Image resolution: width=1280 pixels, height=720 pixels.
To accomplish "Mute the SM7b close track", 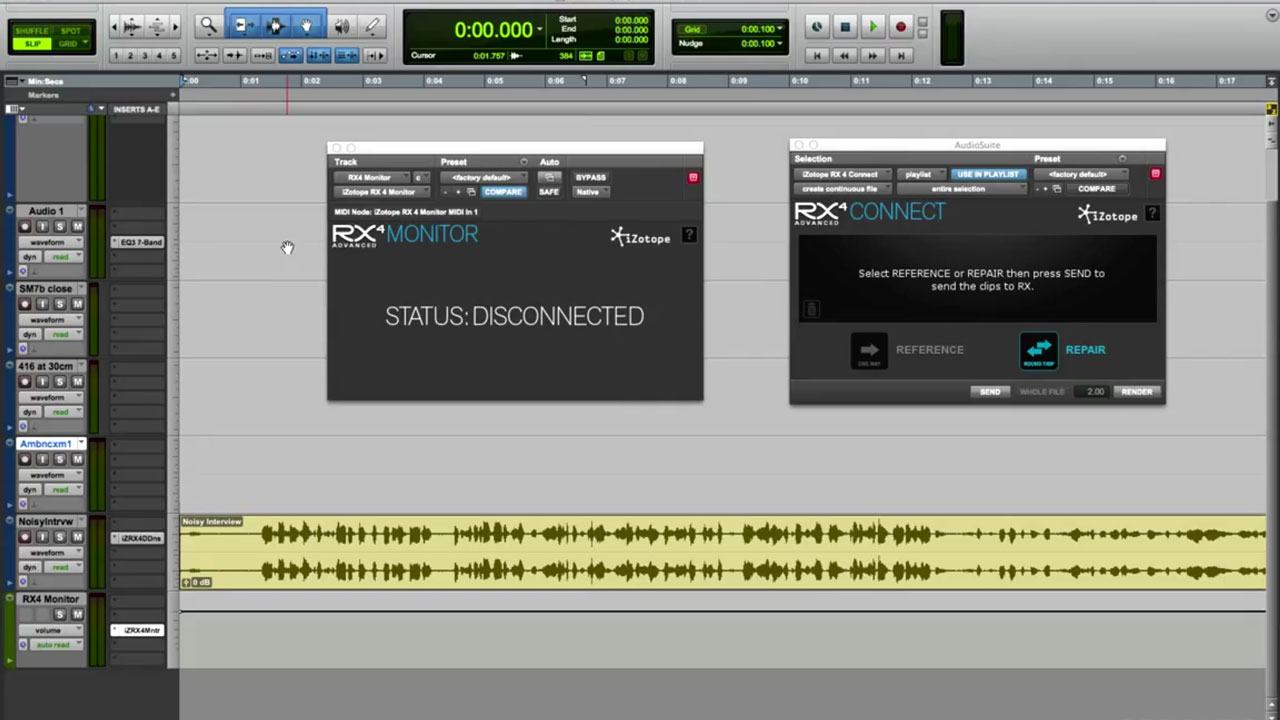I will (77, 304).
